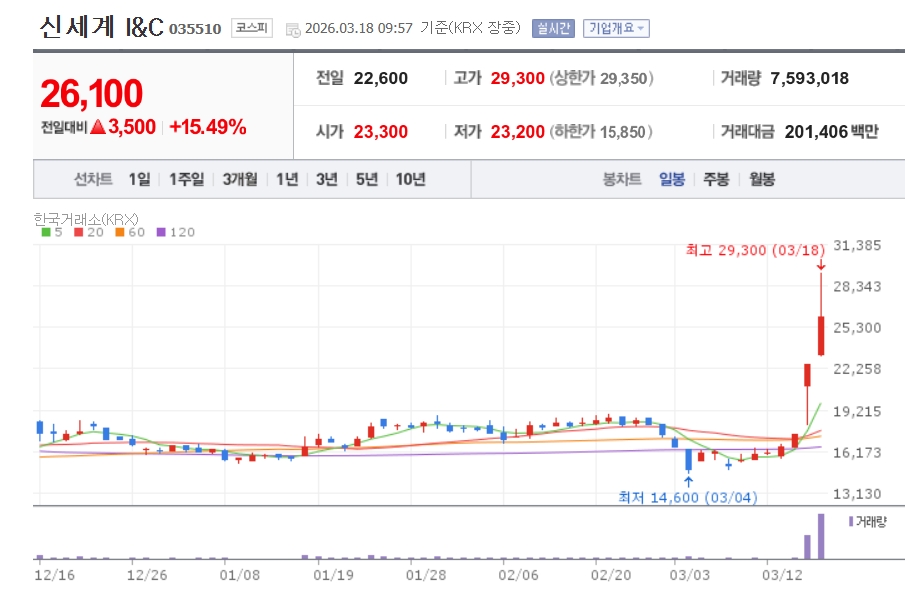Click the red up-triangle change icon

98,126
